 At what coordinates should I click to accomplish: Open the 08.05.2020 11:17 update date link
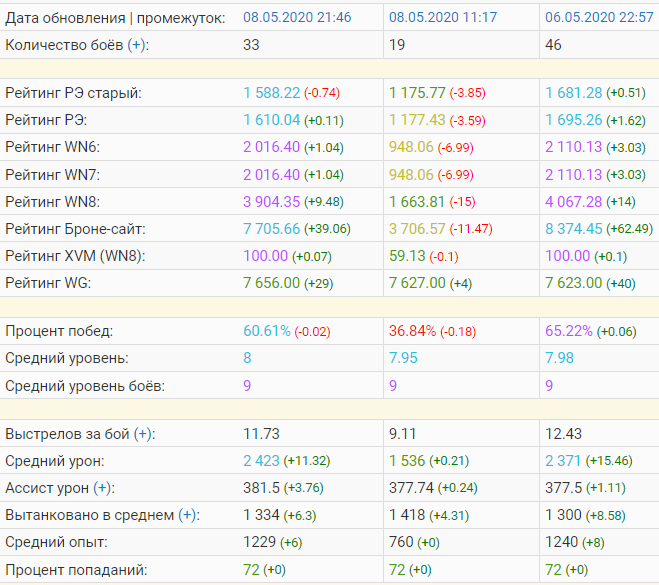pyautogui.click(x=442, y=18)
